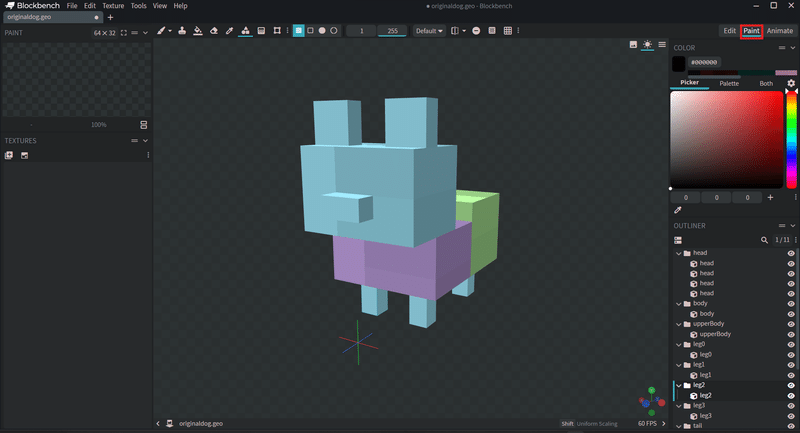Viewport: 800px width, 433px height.
Task: Click the 64 × 32 texture size label
Action: (x=104, y=33)
